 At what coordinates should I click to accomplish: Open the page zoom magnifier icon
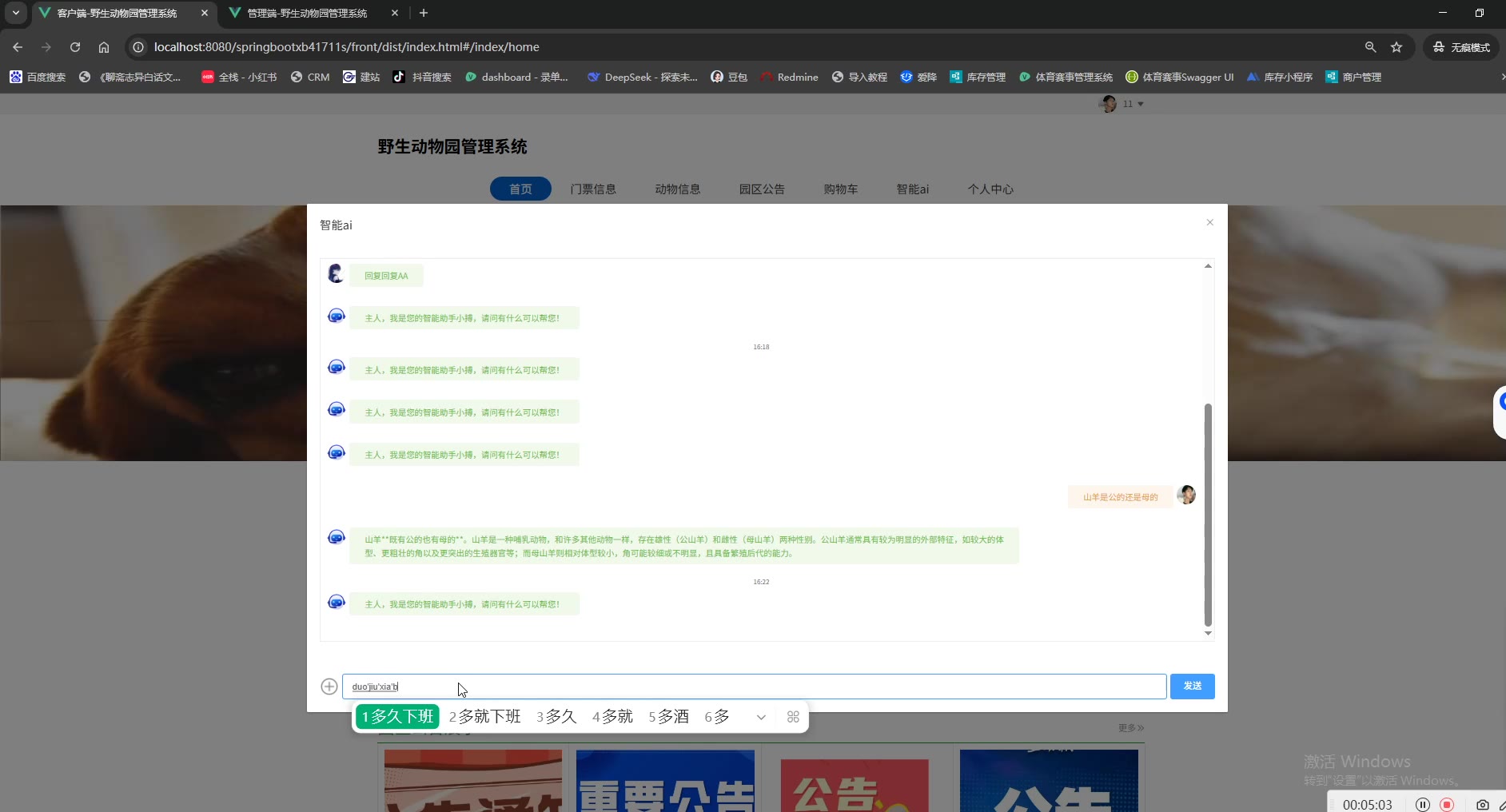pyautogui.click(x=1370, y=47)
